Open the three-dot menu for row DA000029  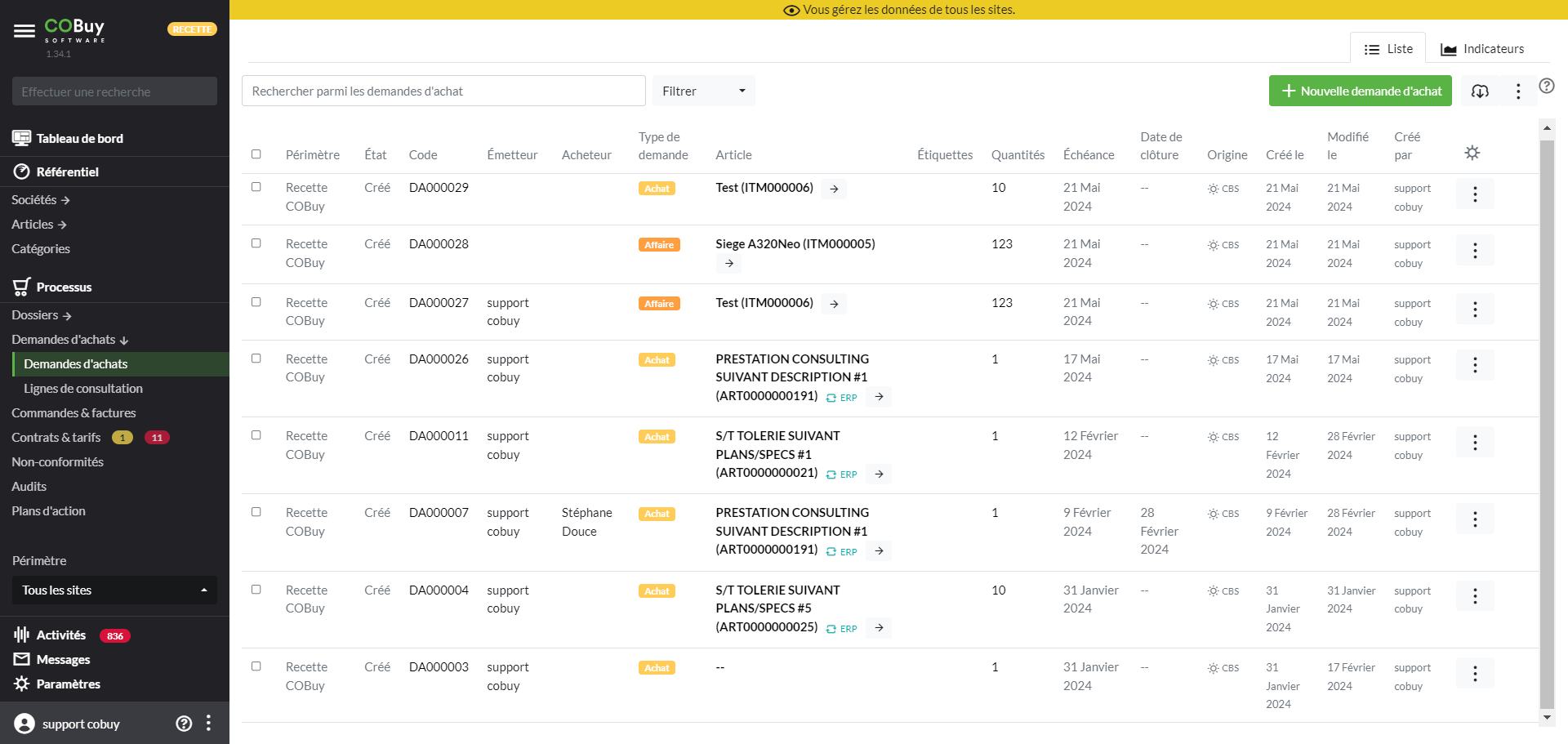tap(1474, 194)
